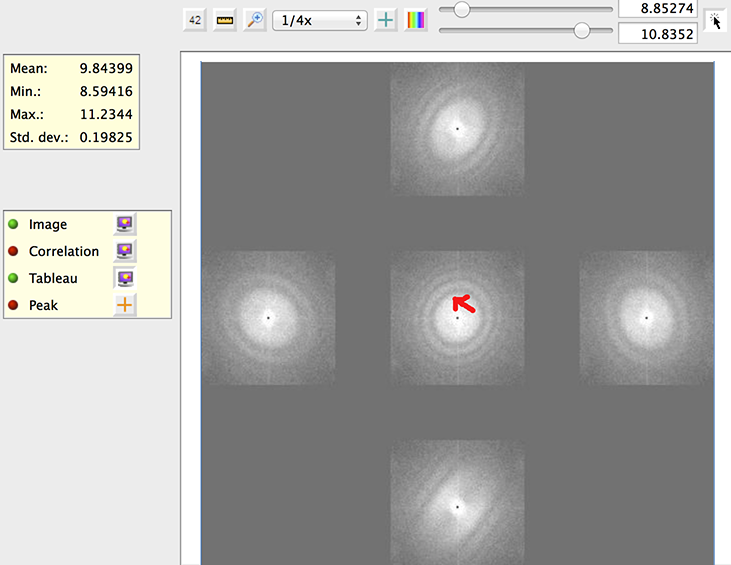
Task: Click the display icon next to Image
Action: click(125, 224)
